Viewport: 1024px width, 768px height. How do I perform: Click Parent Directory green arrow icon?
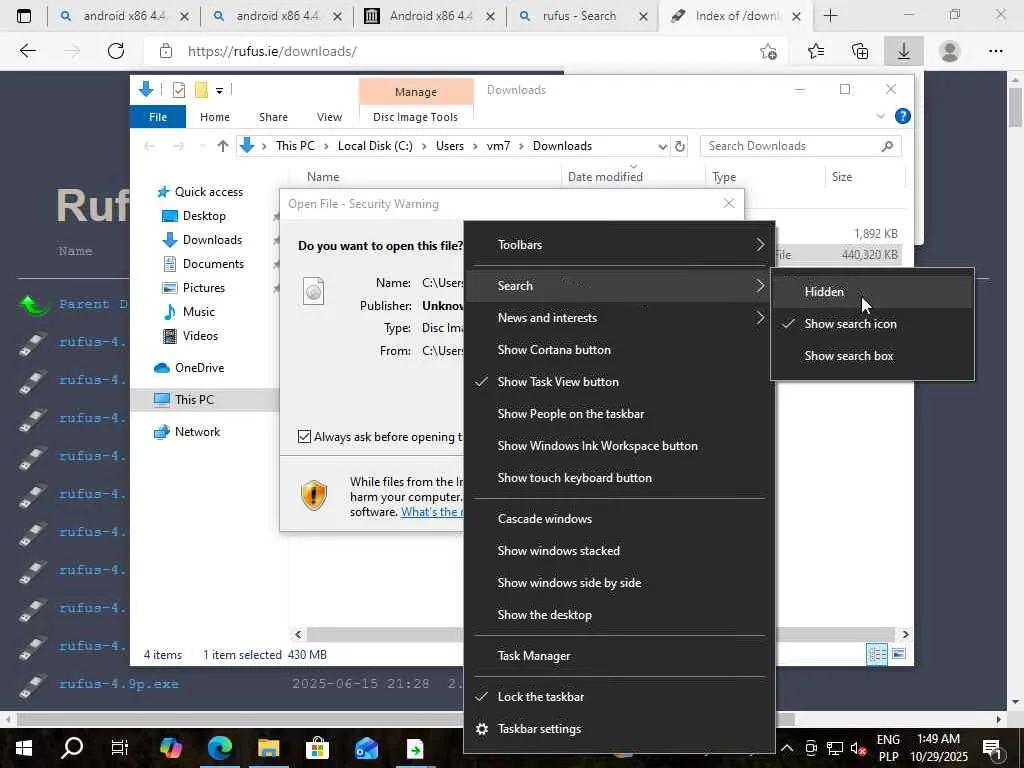coord(34,304)
